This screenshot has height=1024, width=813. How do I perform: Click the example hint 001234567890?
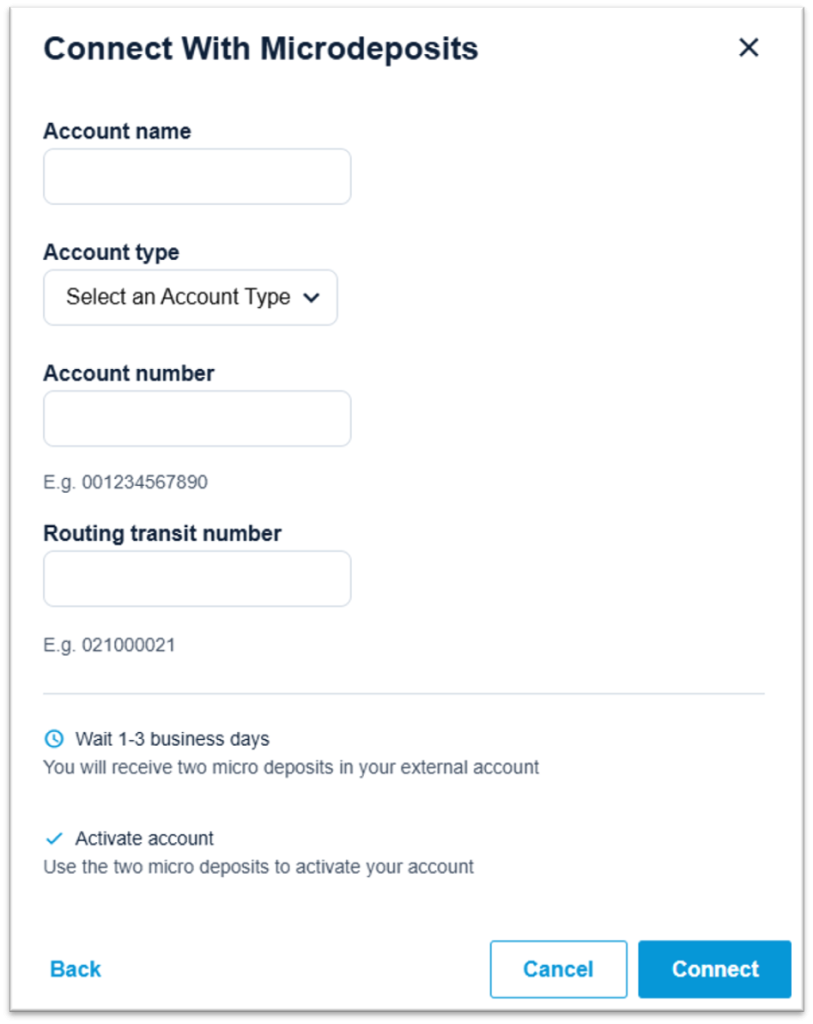pyautogui.click(x=125, y=482)
